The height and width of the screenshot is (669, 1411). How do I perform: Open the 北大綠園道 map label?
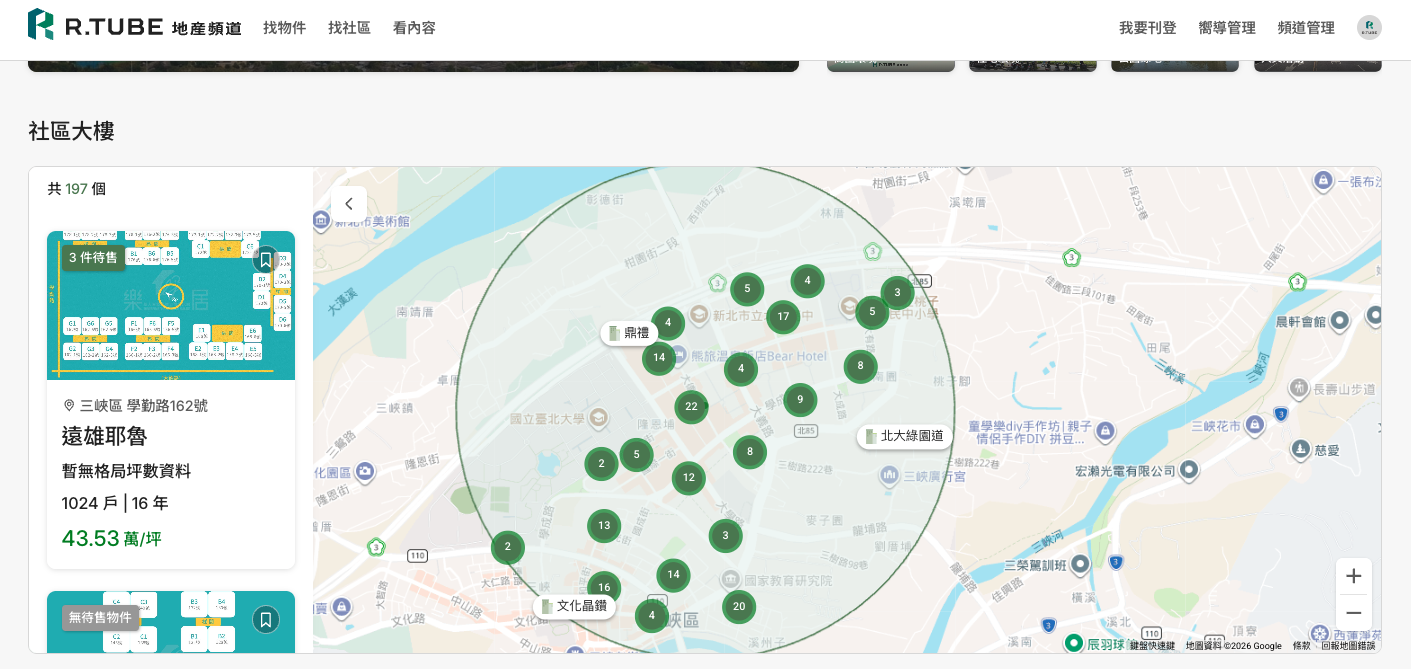(904, 436)
